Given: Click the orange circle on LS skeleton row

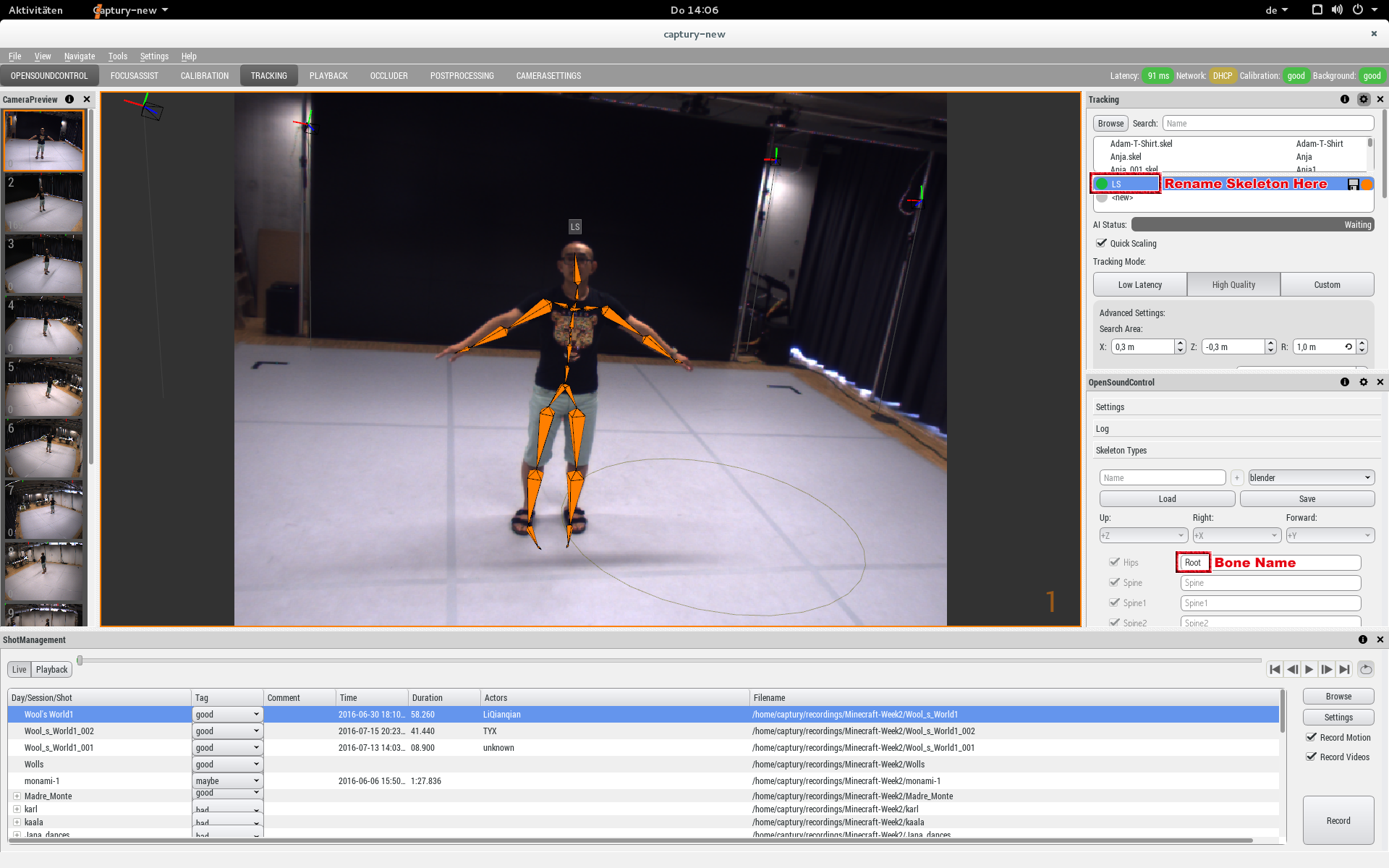Looking at the screenshot, I should point(1367,184).
